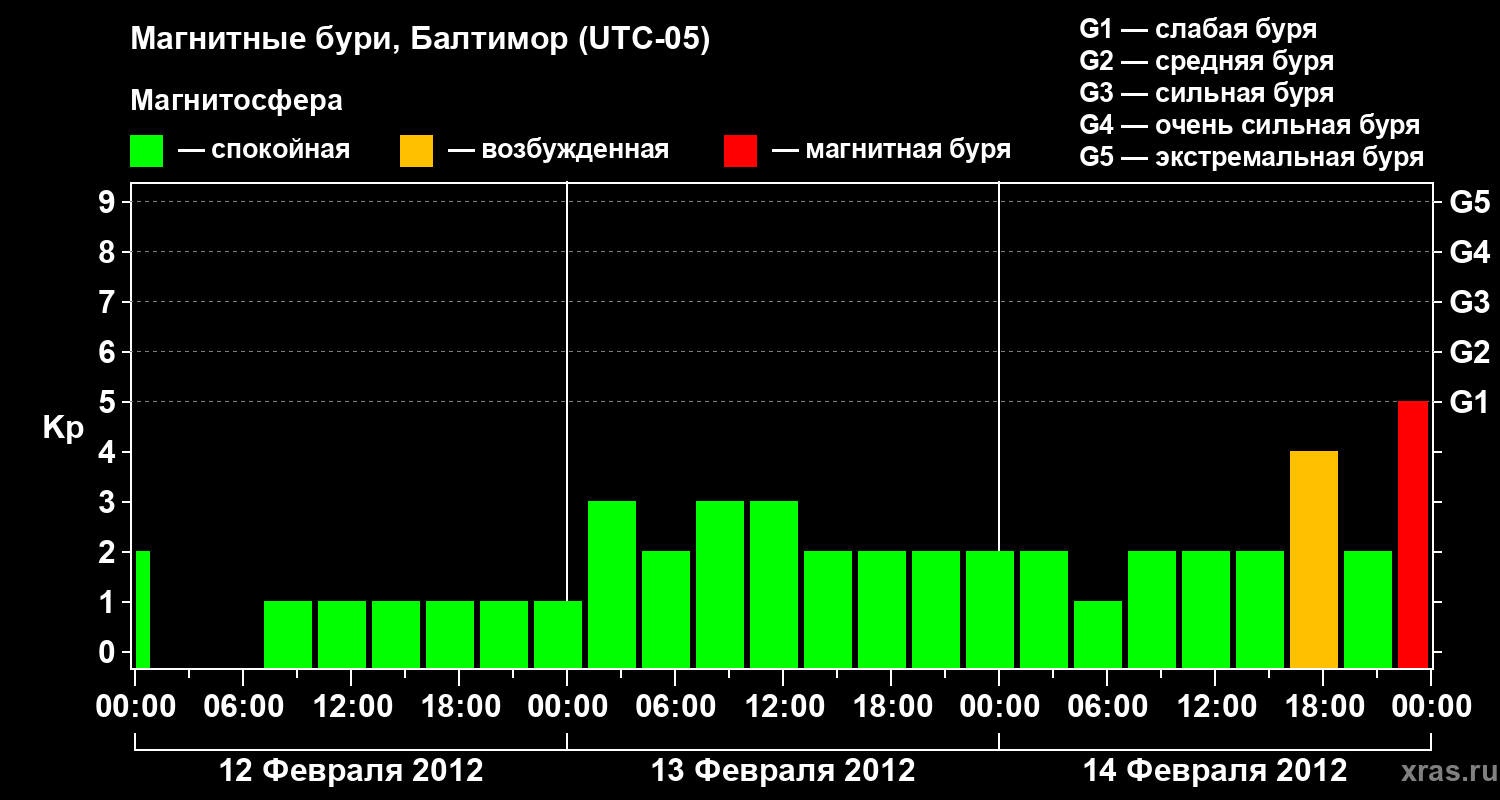Click the green 'спокойная' legend swatch

pos(147,151)
